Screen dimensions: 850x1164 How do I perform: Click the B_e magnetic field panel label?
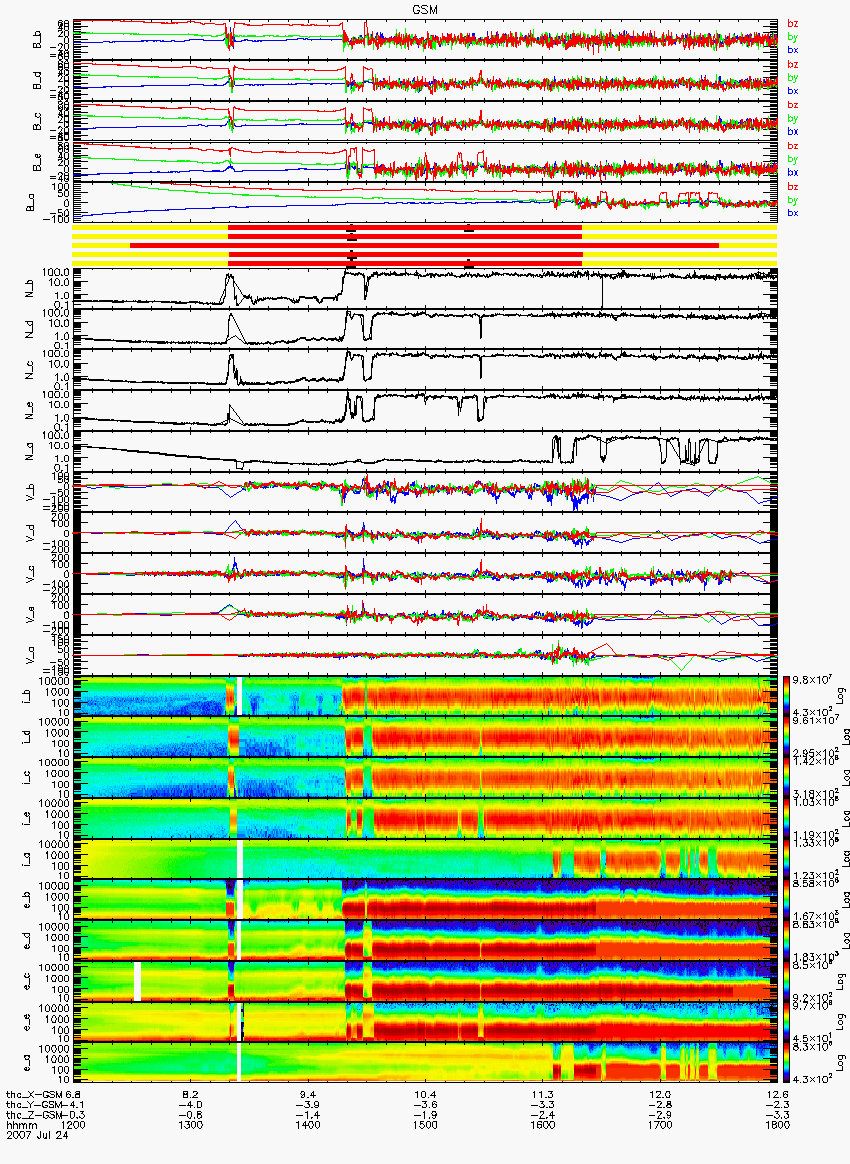[37, 163]
